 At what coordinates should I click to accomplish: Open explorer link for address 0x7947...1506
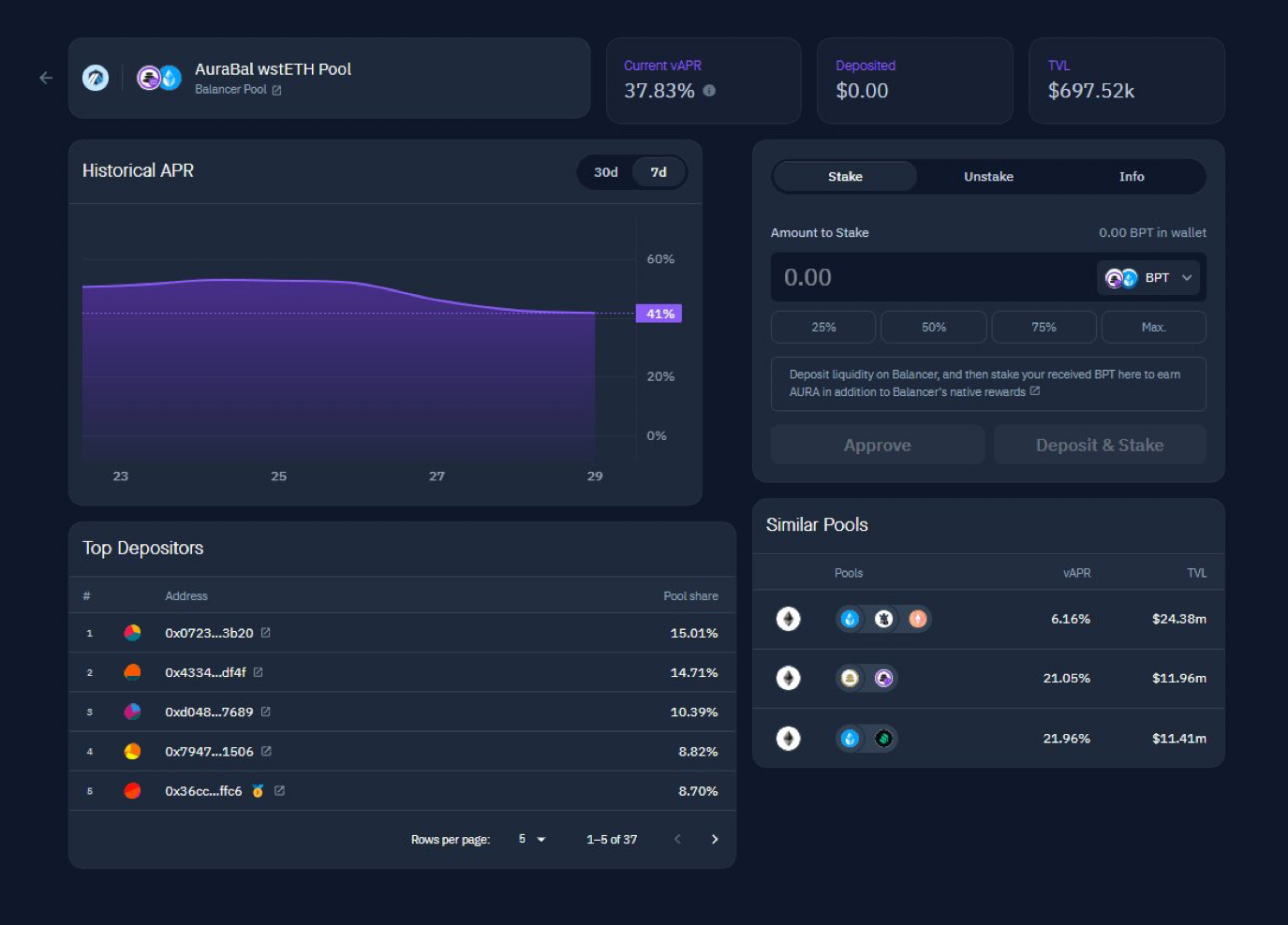coord(266,751)
